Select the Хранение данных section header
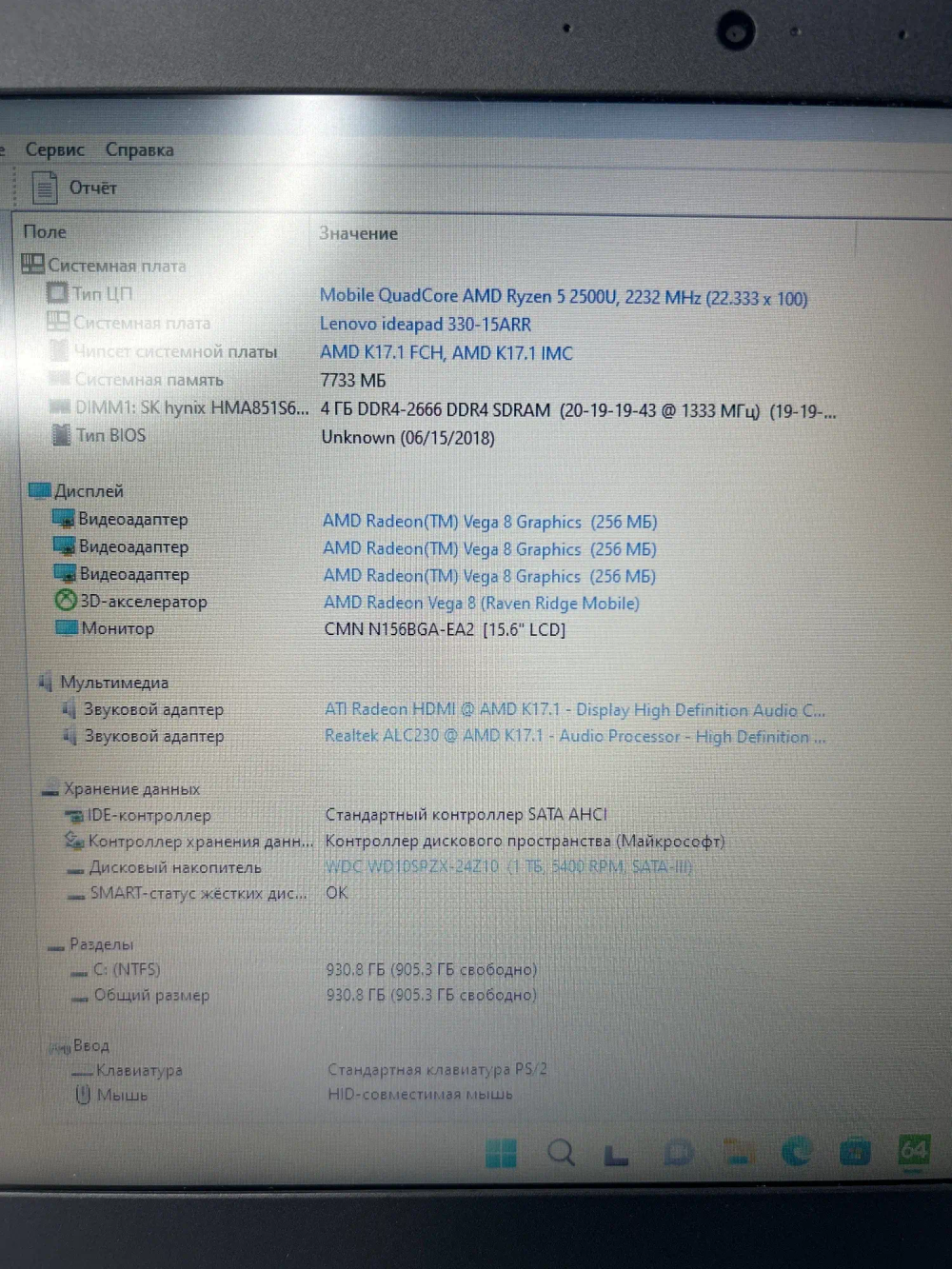This screenshot has width=952, height=1269. (x=131, y=789)
